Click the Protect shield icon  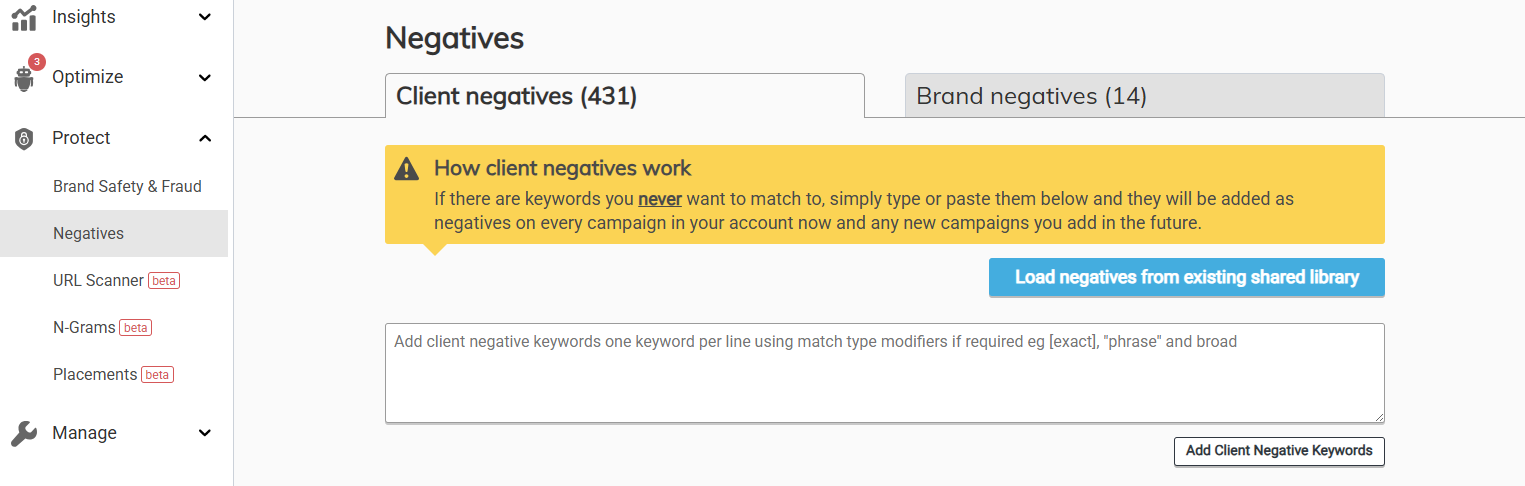pos(24,139)
